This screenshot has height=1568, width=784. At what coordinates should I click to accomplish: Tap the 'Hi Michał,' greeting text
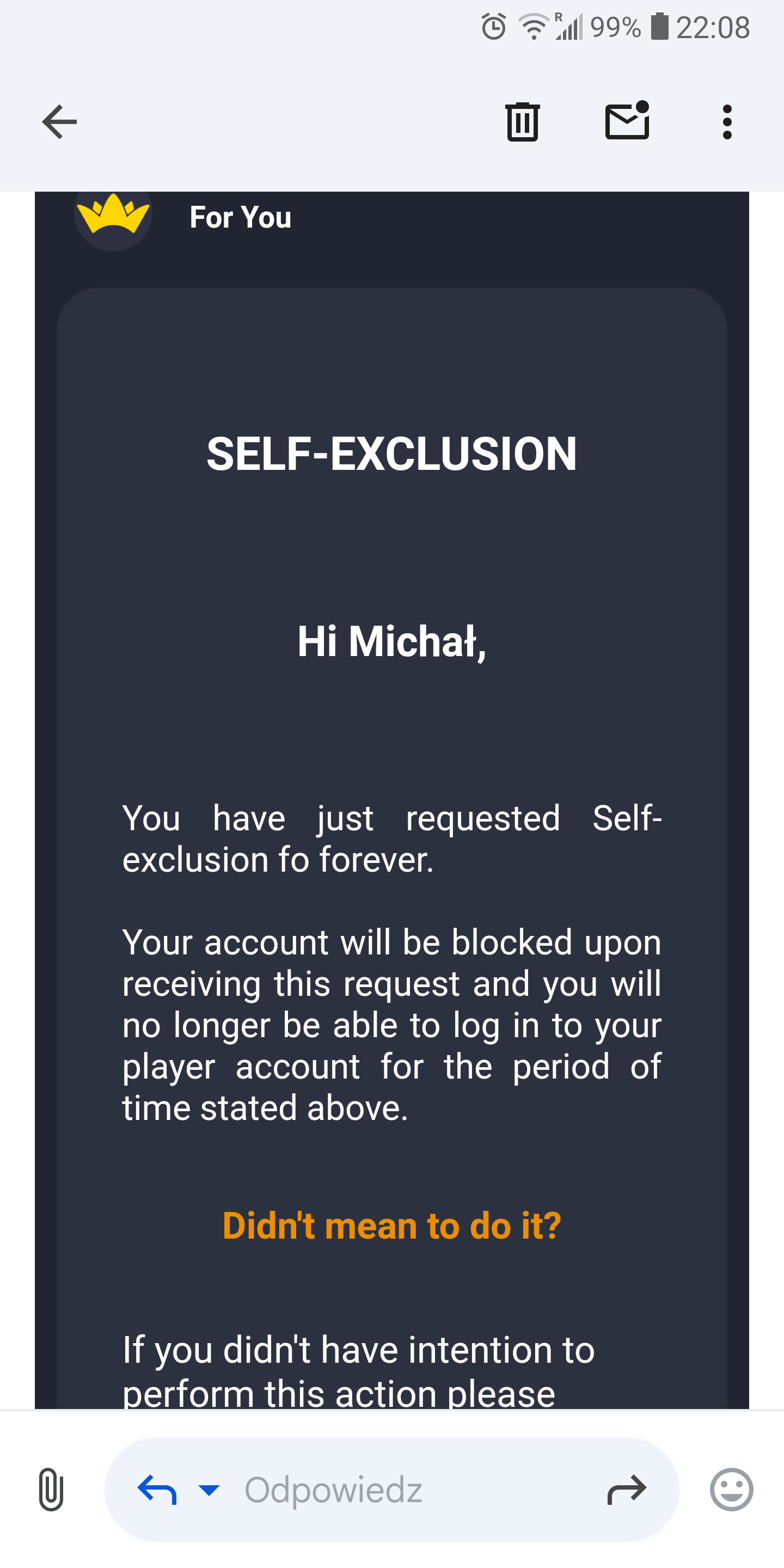click(391, 641)
